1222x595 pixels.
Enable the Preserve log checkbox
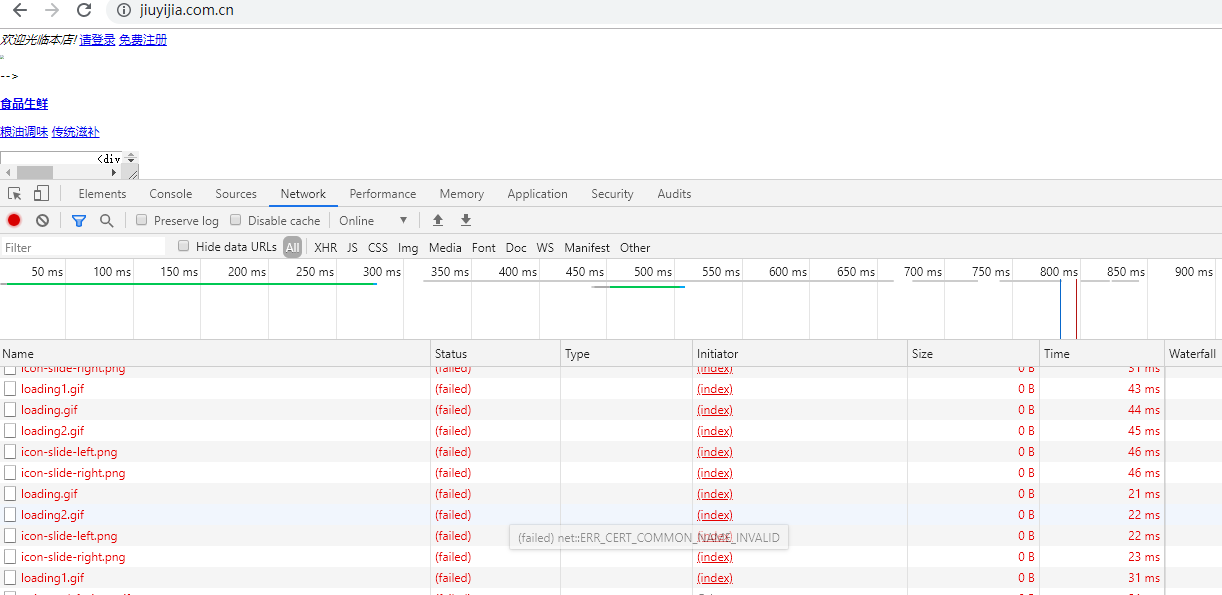pyautogui.click(x=142, y=220)
